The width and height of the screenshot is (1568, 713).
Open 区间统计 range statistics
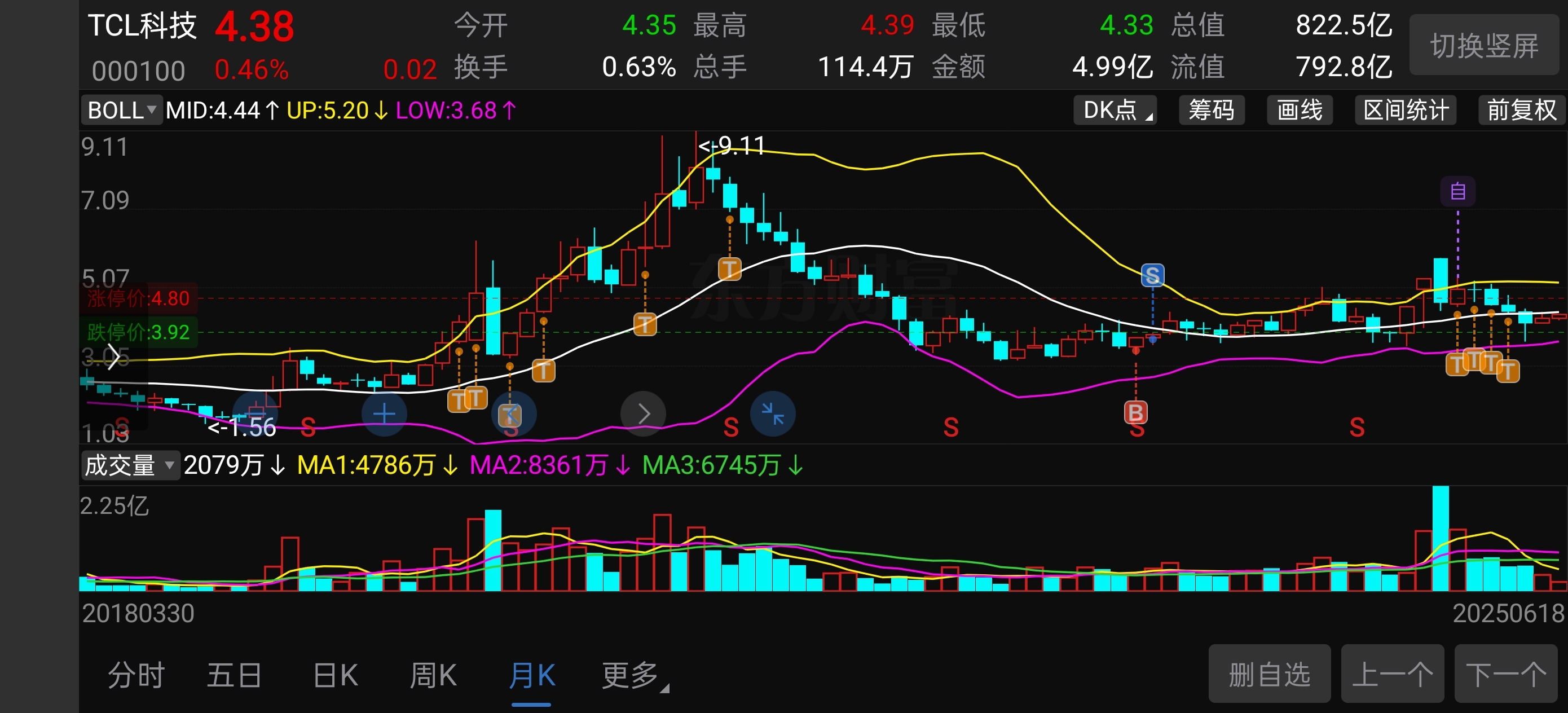pyautogui.click(x=1406, y=110)
